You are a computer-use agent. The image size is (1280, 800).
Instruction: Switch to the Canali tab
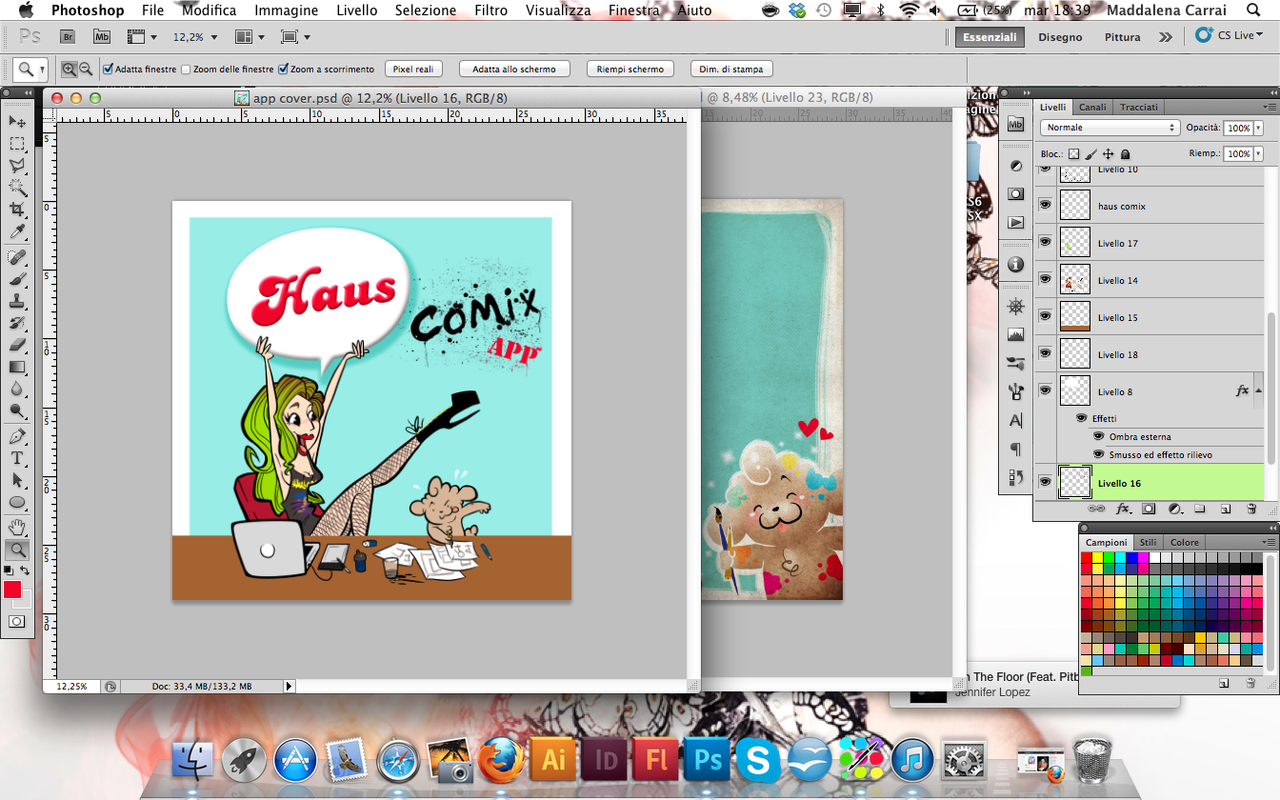[x=1092, y=107]
